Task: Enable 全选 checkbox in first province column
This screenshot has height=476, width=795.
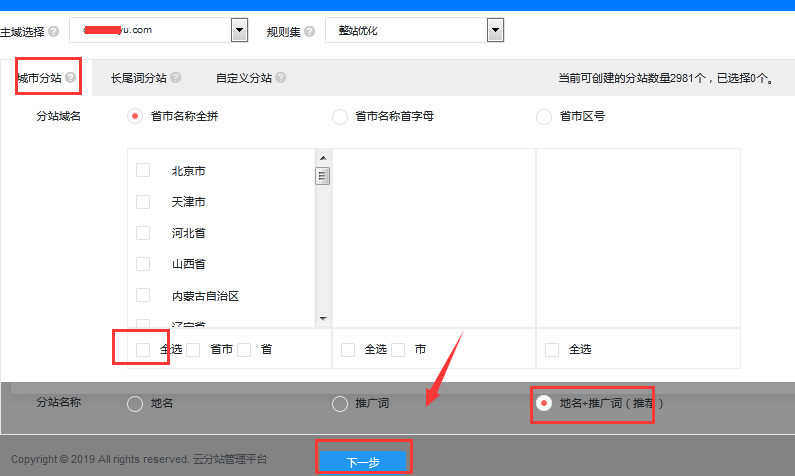Action: (143, 349)
